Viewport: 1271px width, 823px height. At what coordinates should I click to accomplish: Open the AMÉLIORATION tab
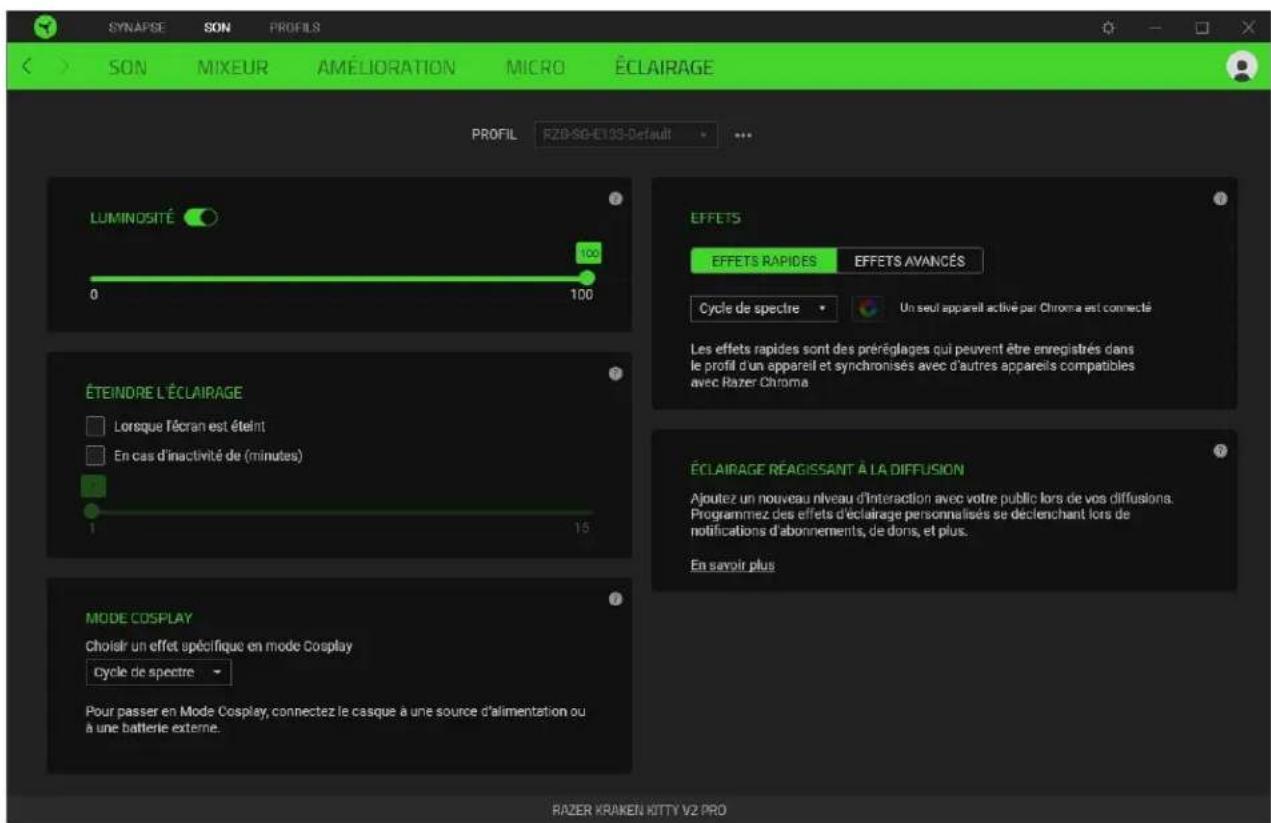point(386,67)
